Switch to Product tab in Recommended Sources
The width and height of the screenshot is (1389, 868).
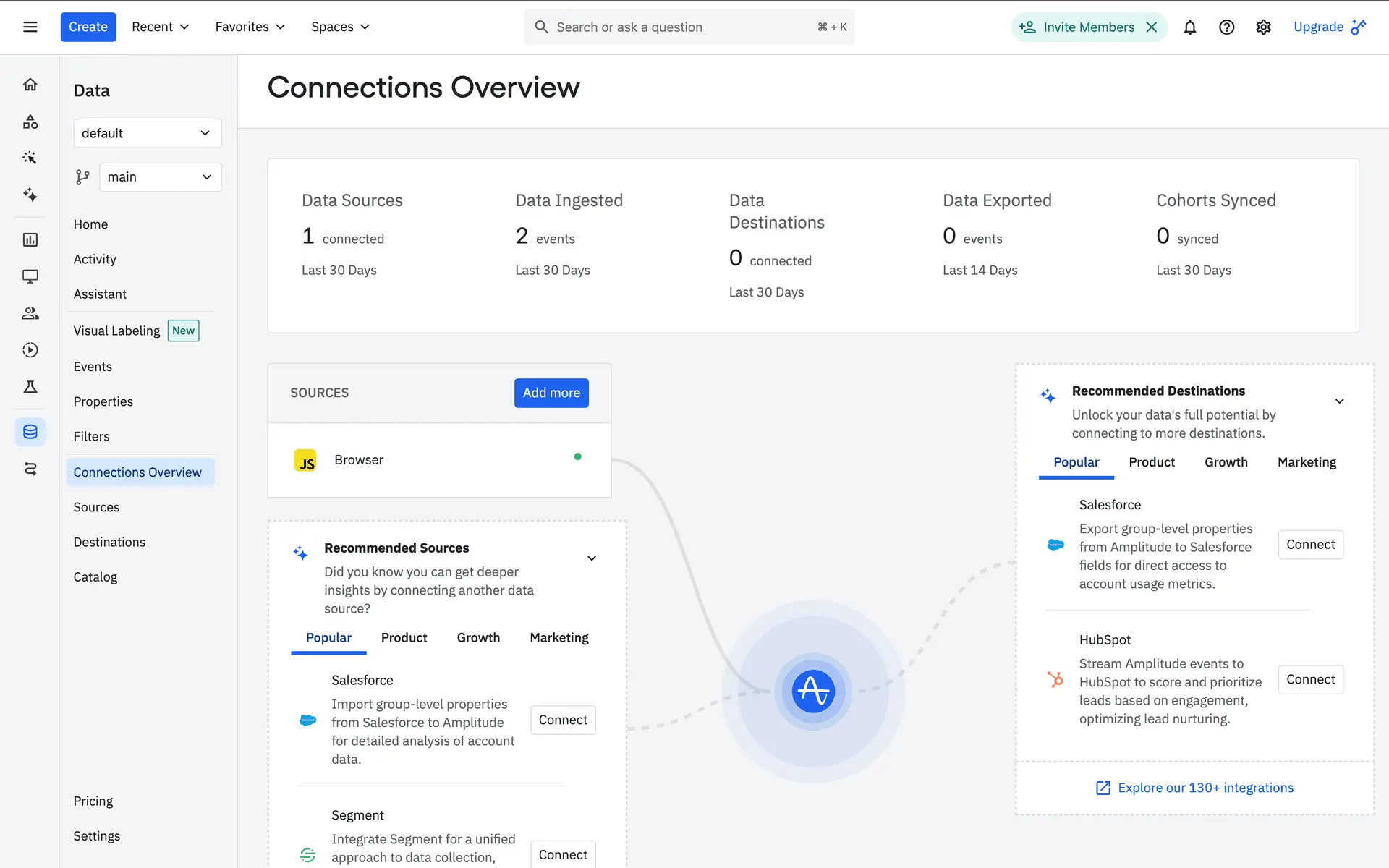[x=404, y=637]
